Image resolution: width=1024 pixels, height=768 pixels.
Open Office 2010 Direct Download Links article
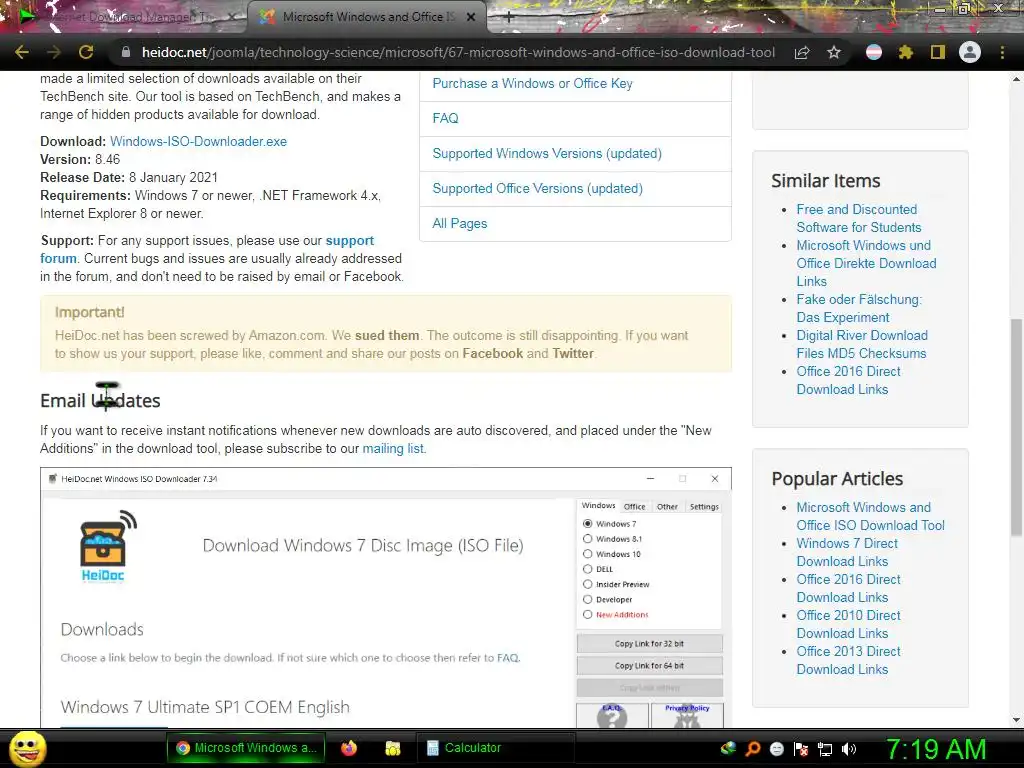coord(848,624)
